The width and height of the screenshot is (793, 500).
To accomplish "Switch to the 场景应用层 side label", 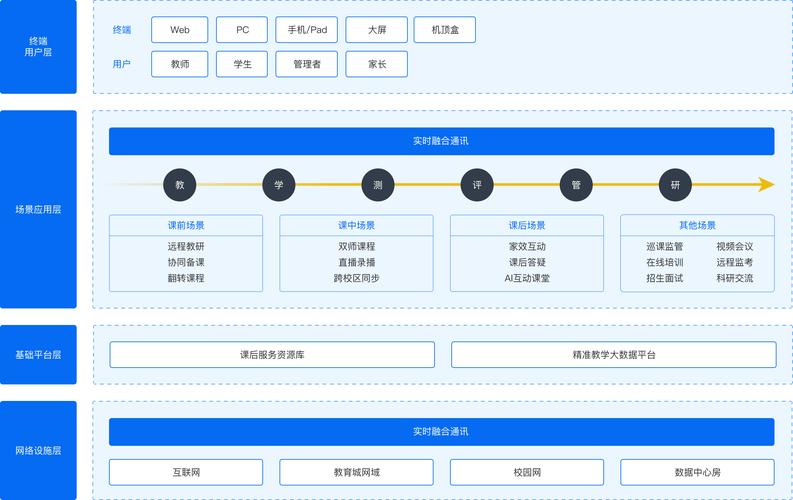I will point(38,210).
